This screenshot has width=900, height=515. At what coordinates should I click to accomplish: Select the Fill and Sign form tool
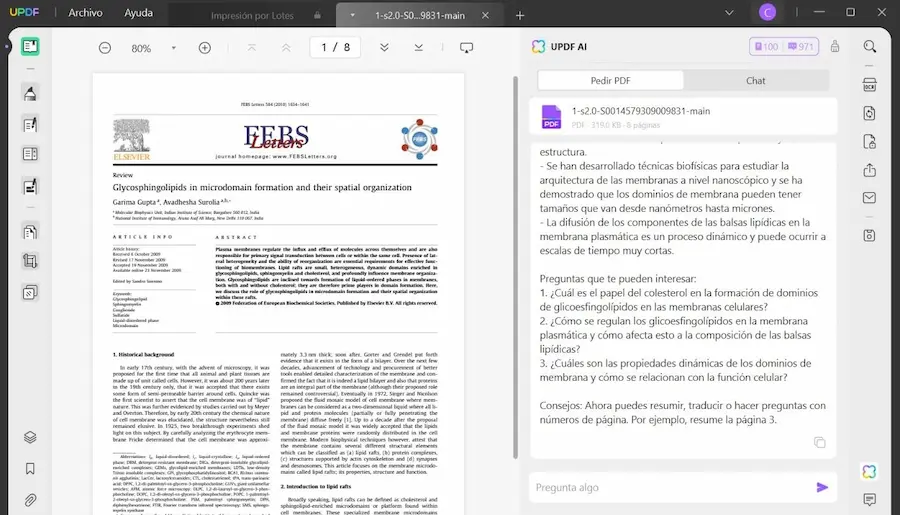pos(30,187)
